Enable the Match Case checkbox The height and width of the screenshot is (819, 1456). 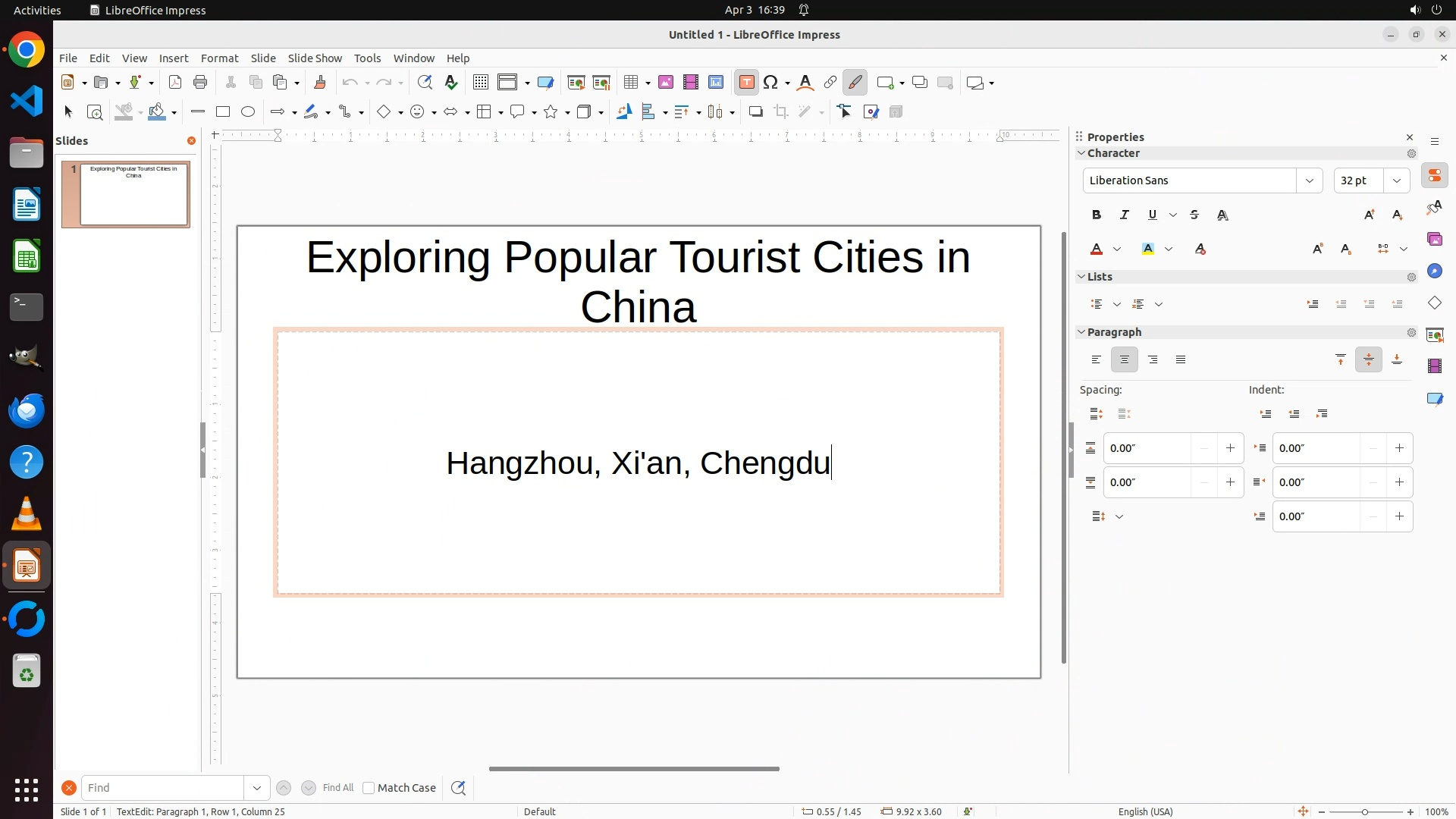pyautogui.click(x=369, y=788)
